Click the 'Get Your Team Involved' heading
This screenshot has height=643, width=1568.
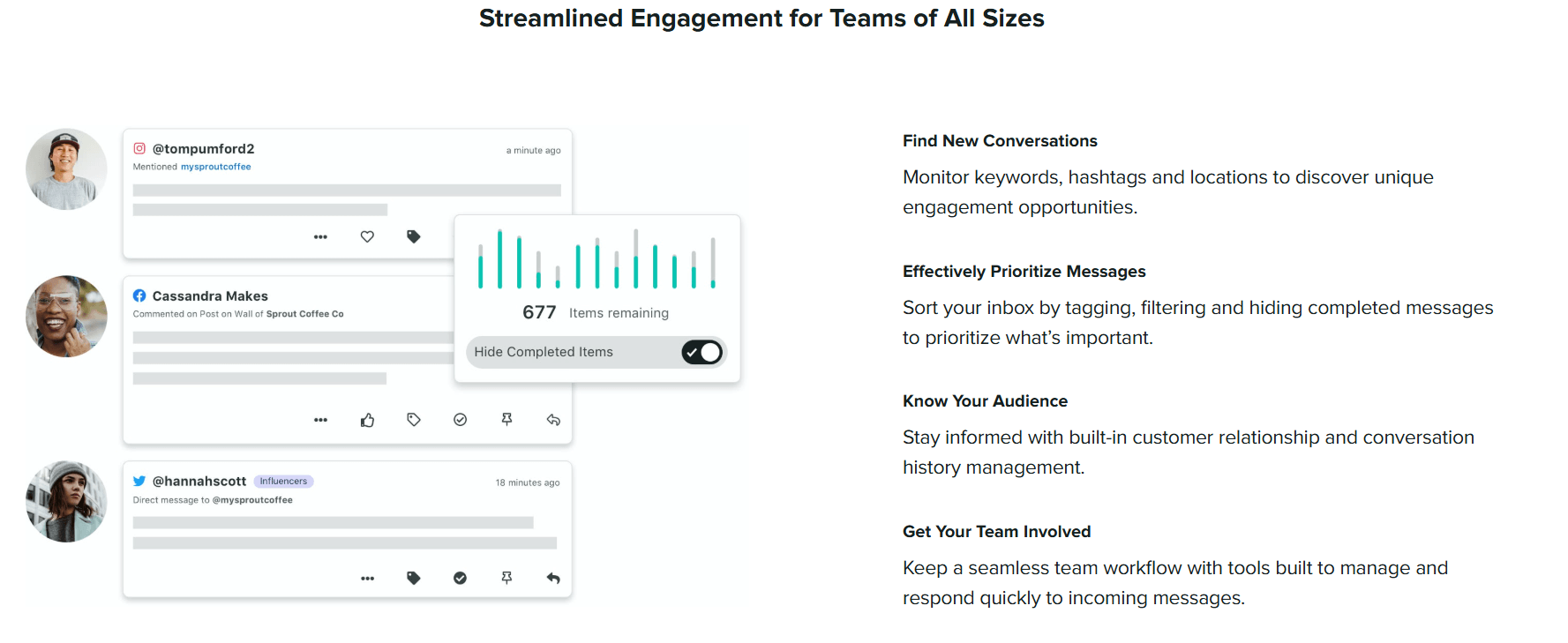click(x=996, y=532)
